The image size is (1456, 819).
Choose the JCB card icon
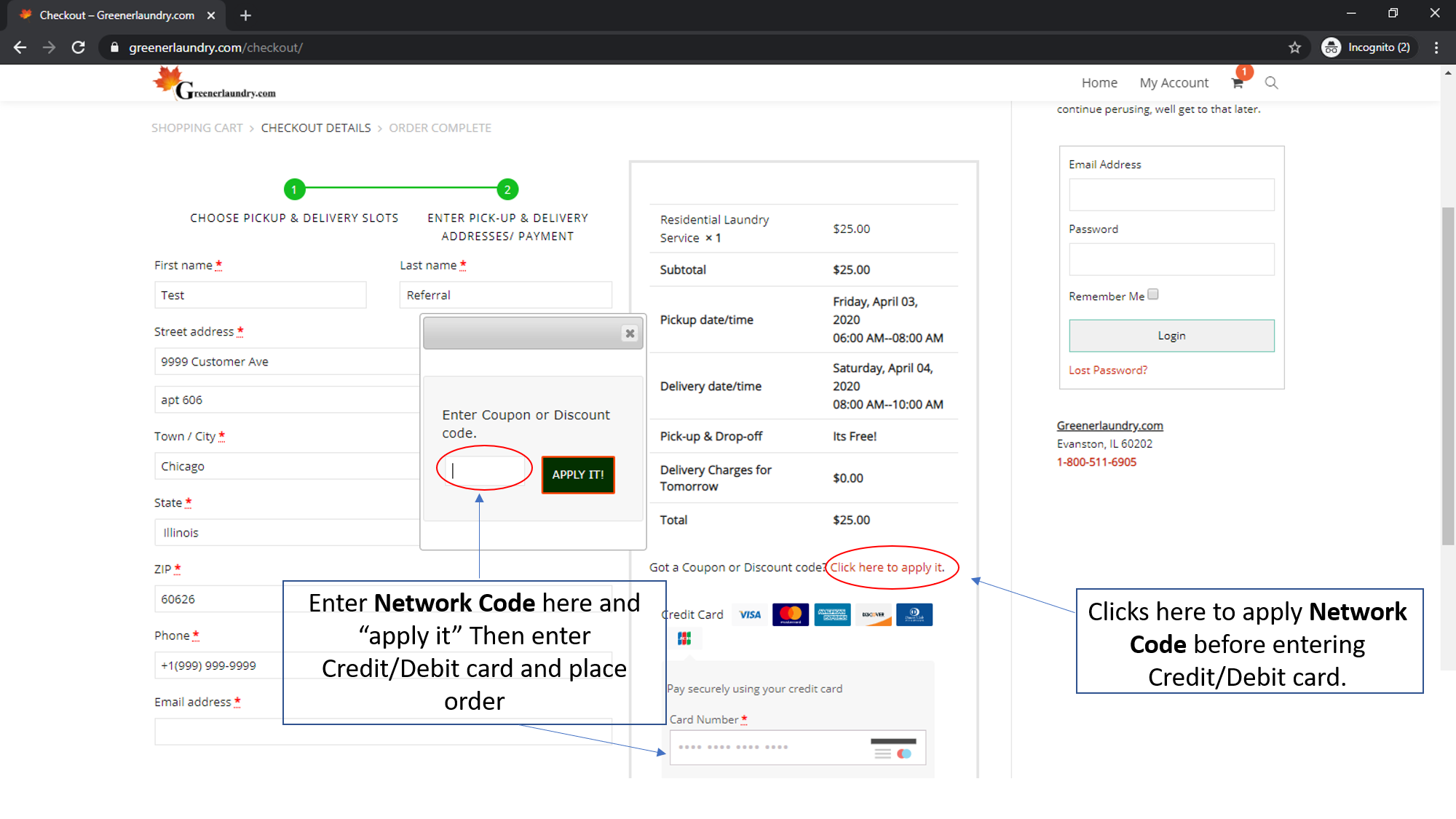click(687, 638)
